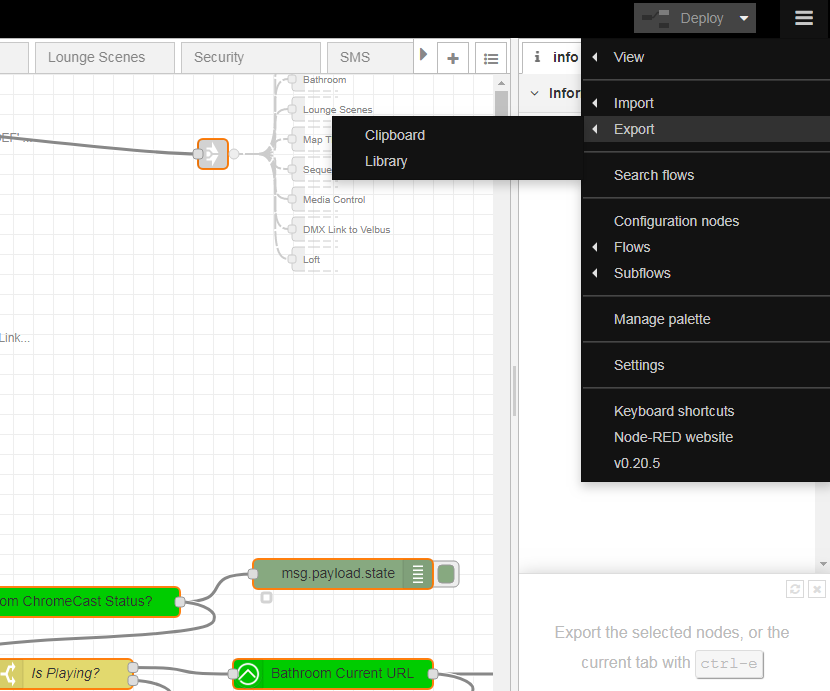Expand the View submenu
This screenshot has width=830, height=691.
pos(628,57)
